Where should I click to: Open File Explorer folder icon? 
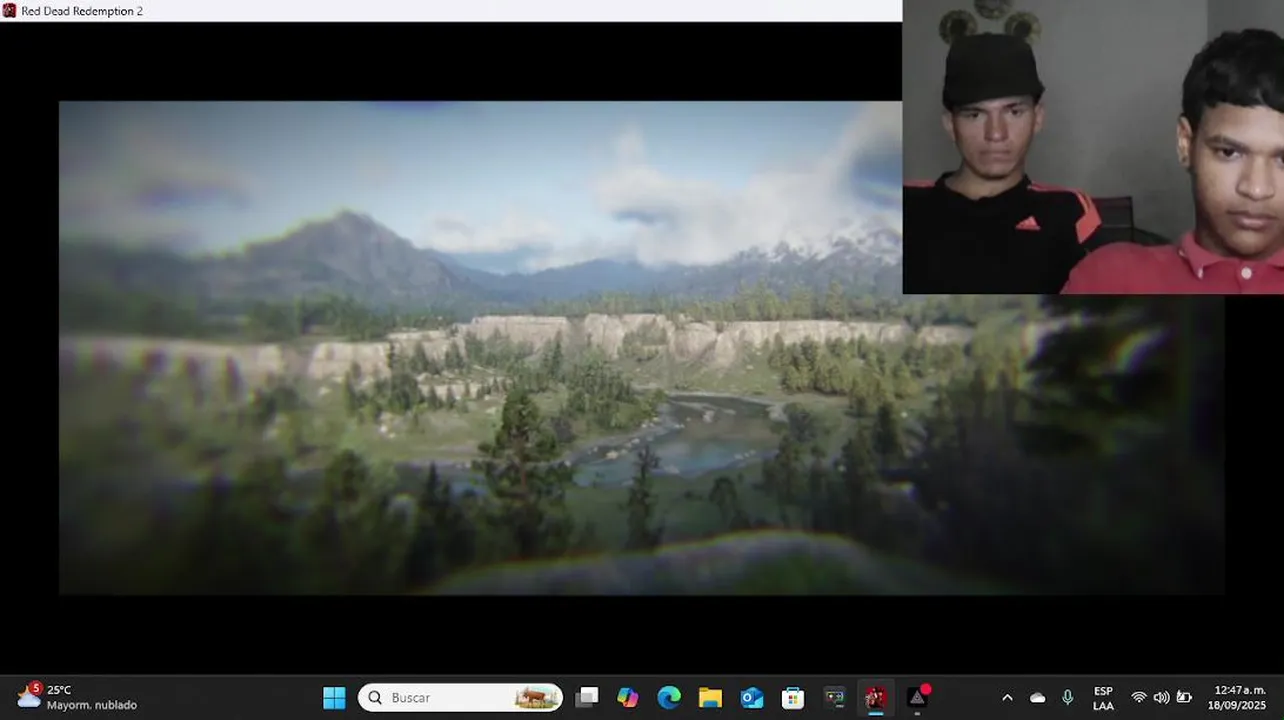[710, 697]
